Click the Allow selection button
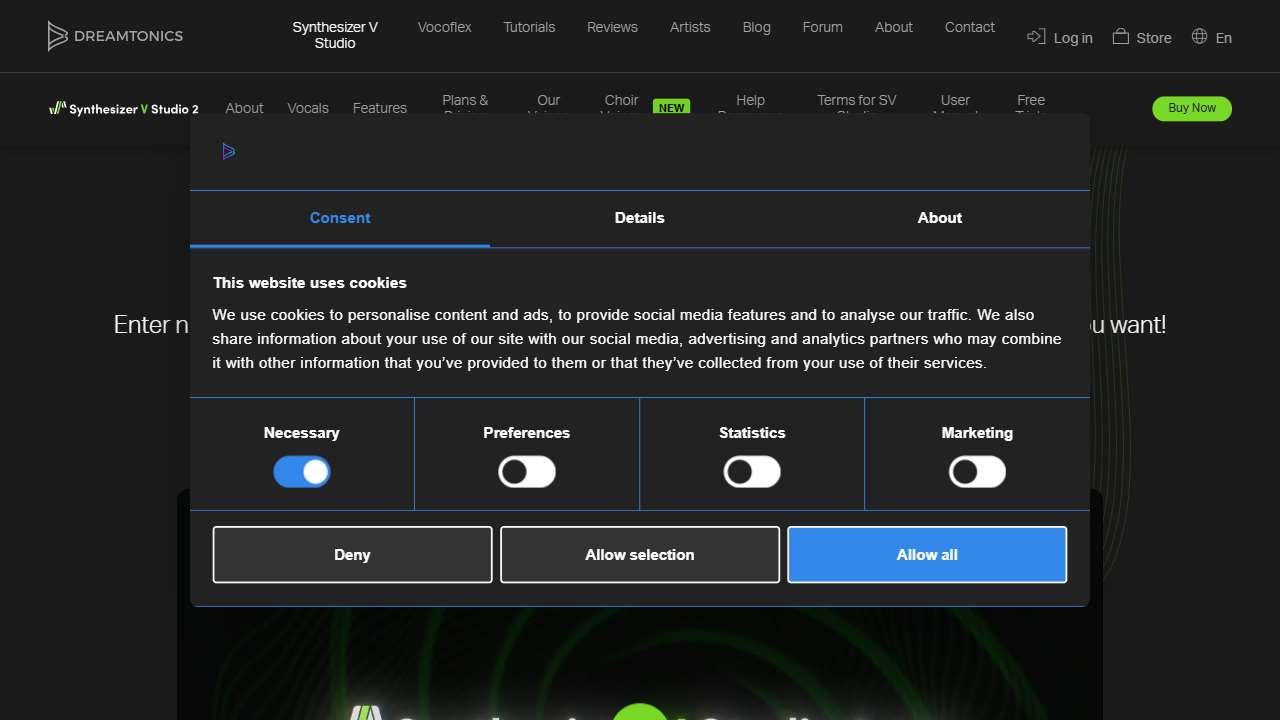This screenshot has width=1280, height=720. (x=640, y=554)
